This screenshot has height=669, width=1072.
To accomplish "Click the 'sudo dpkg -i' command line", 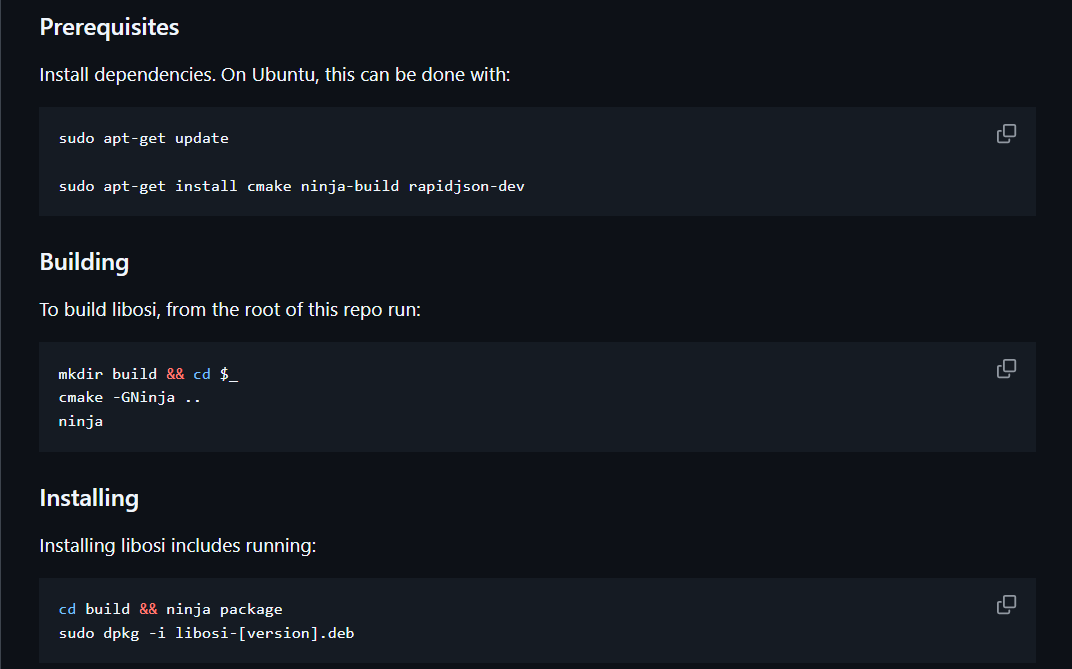I will pyautogui.click(x=206, y=633).
